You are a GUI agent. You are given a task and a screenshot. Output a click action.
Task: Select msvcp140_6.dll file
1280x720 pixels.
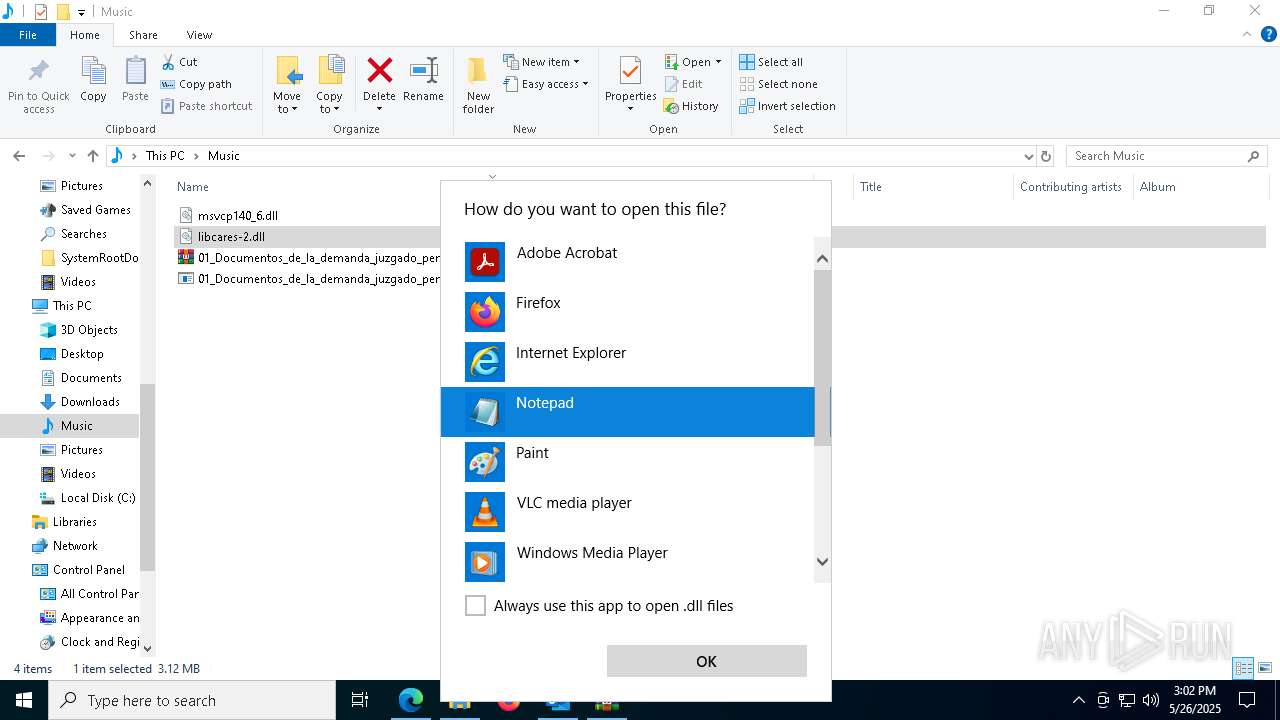click(238, 215)
